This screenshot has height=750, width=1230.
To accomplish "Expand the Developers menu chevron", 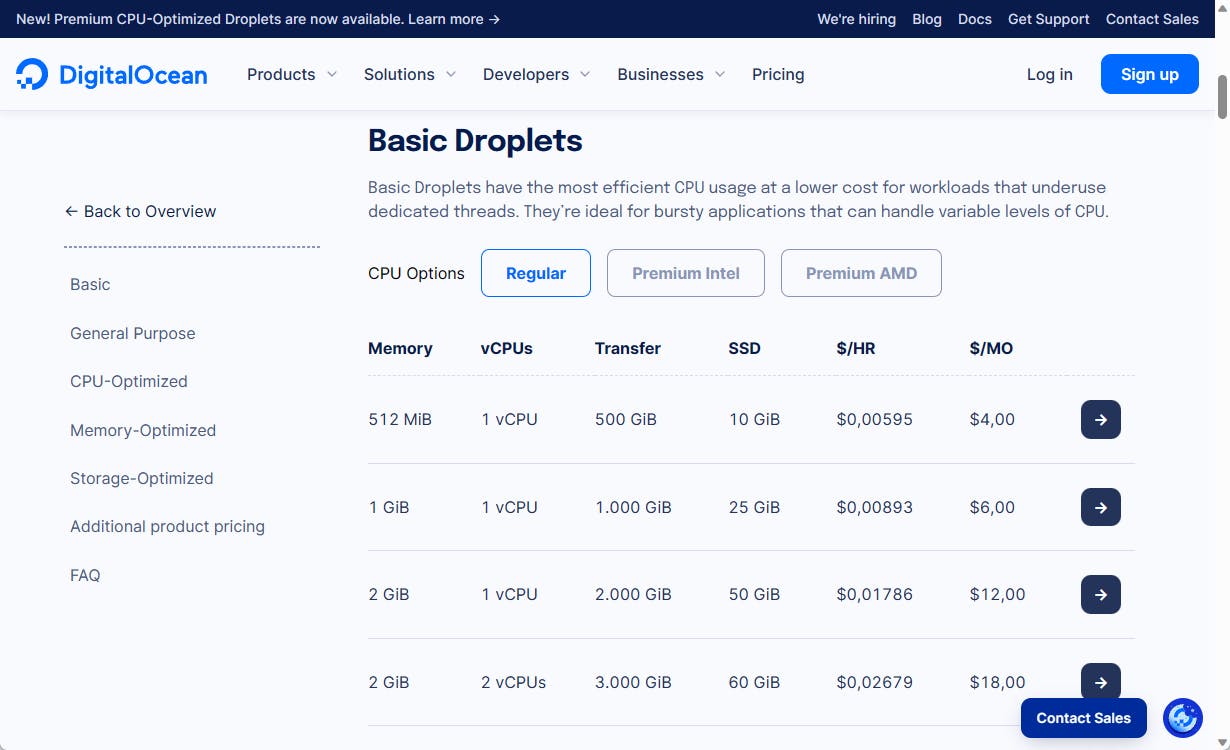I will click(585, 74).
